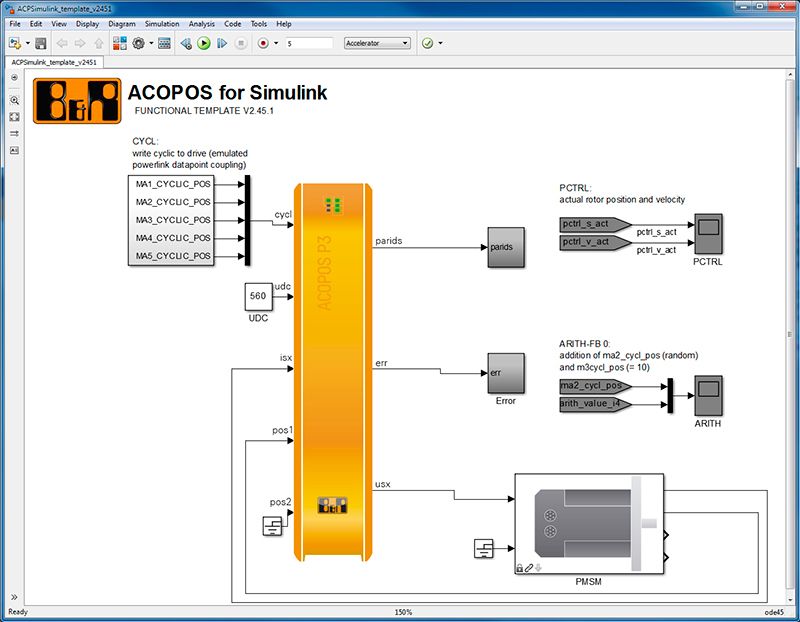Collapse the left sidebar with the arrow icon

click(x=13, y=78)
